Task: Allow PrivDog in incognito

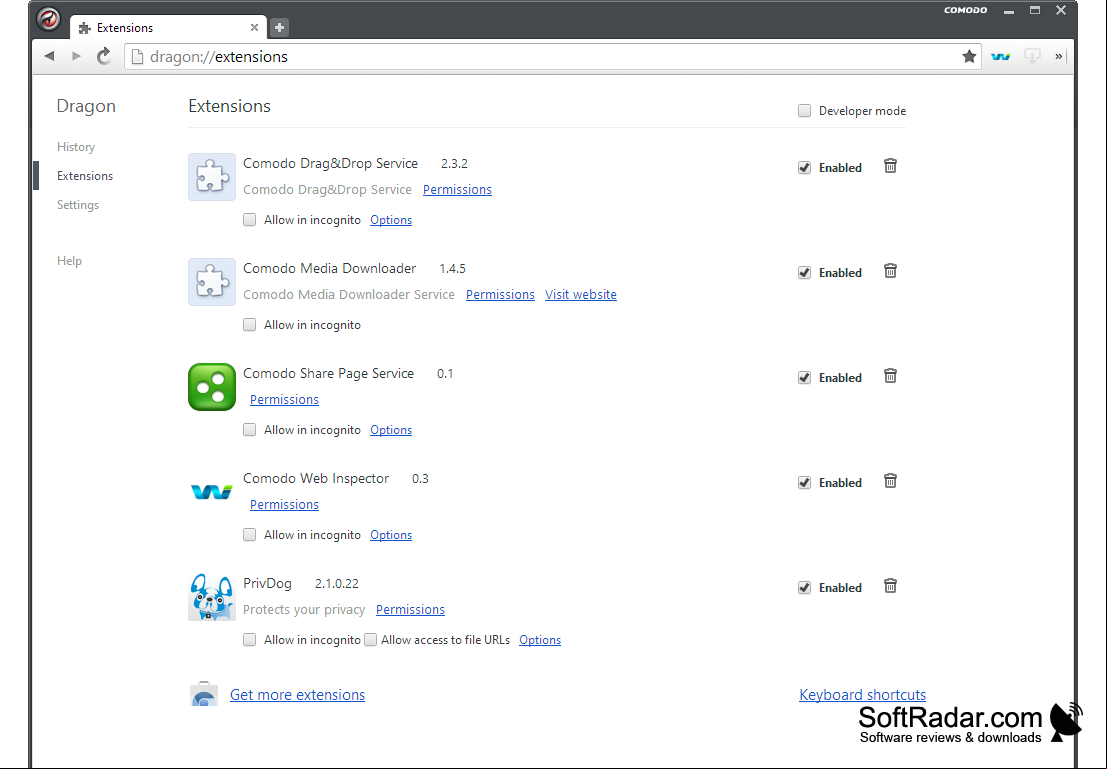Action: [249, 640]
